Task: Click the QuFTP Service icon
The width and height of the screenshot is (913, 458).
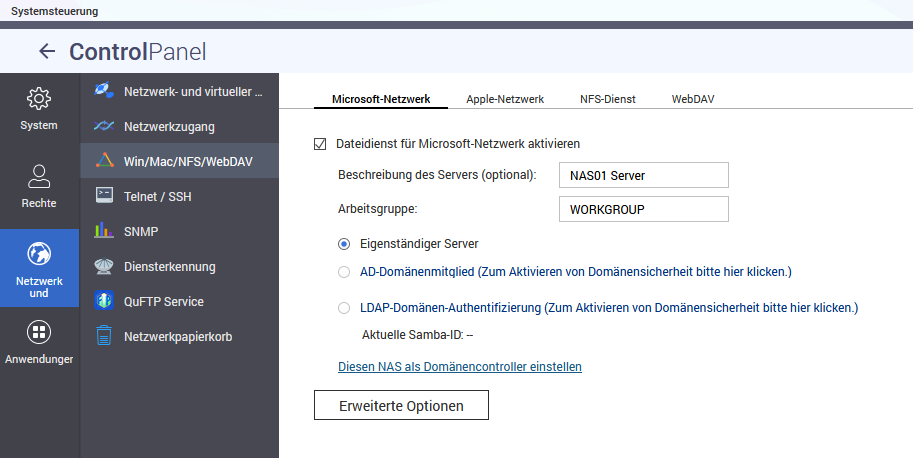Action: (103, 301)
